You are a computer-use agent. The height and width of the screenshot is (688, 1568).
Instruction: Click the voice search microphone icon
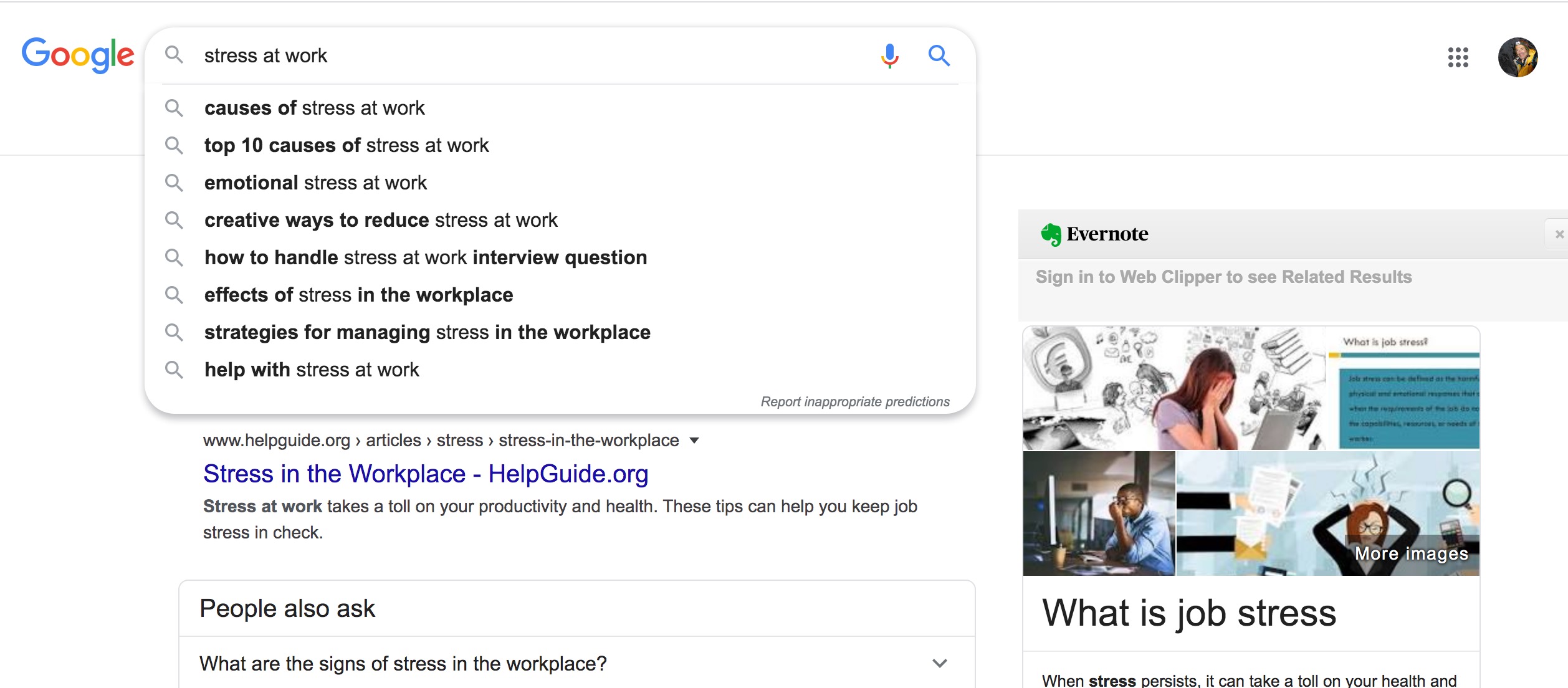pyautogui.click(x=889, y=56)
